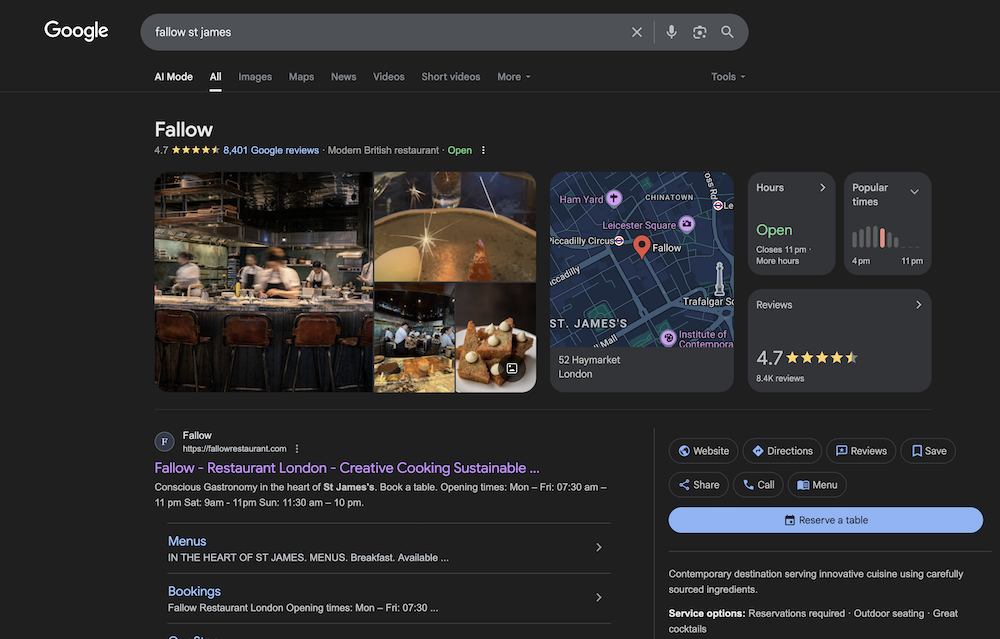1000x639 pixels.
Task: Click the voice search microphone icon
Action: (x=671, y=32)
